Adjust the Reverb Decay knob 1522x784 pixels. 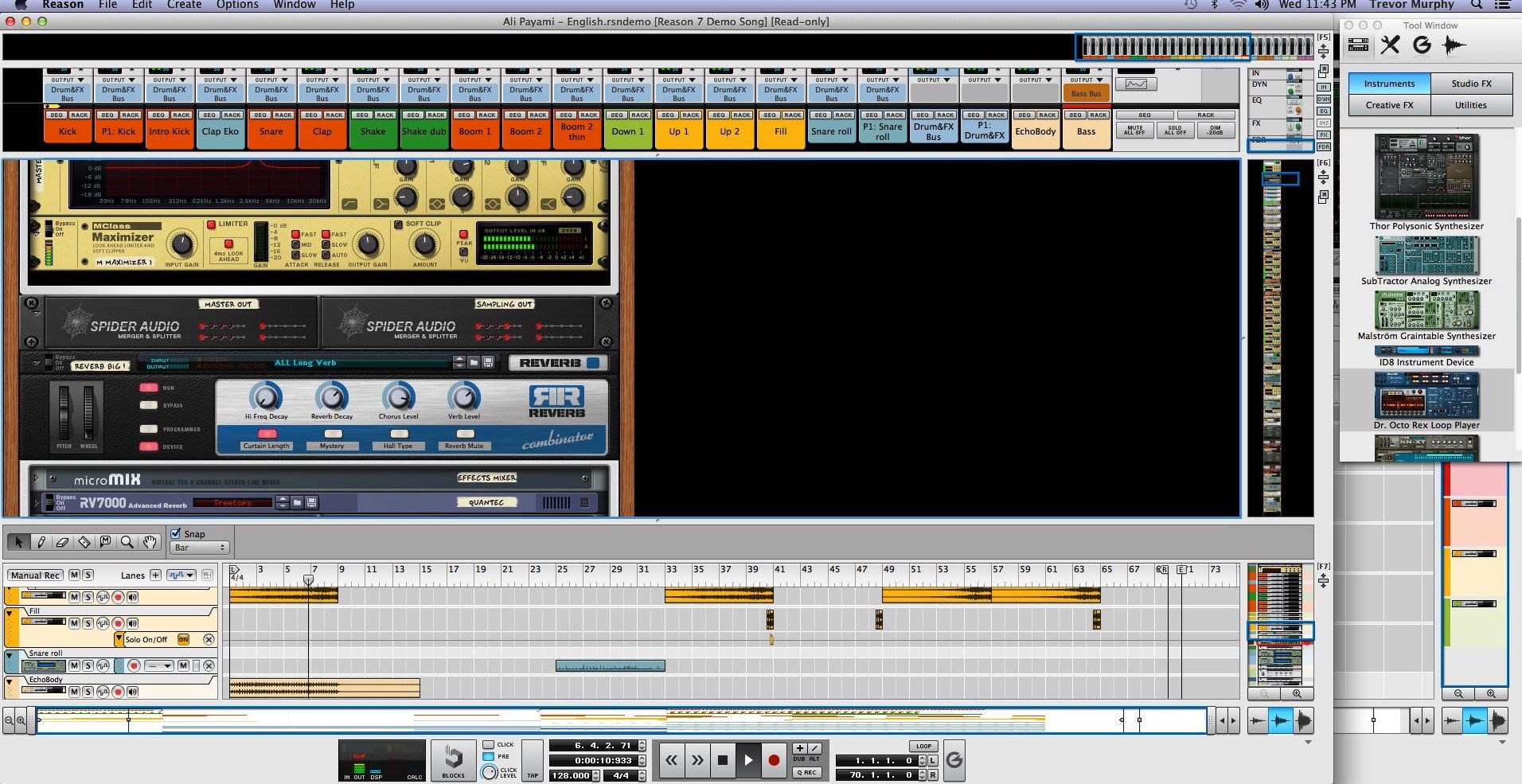click(332, 396)
